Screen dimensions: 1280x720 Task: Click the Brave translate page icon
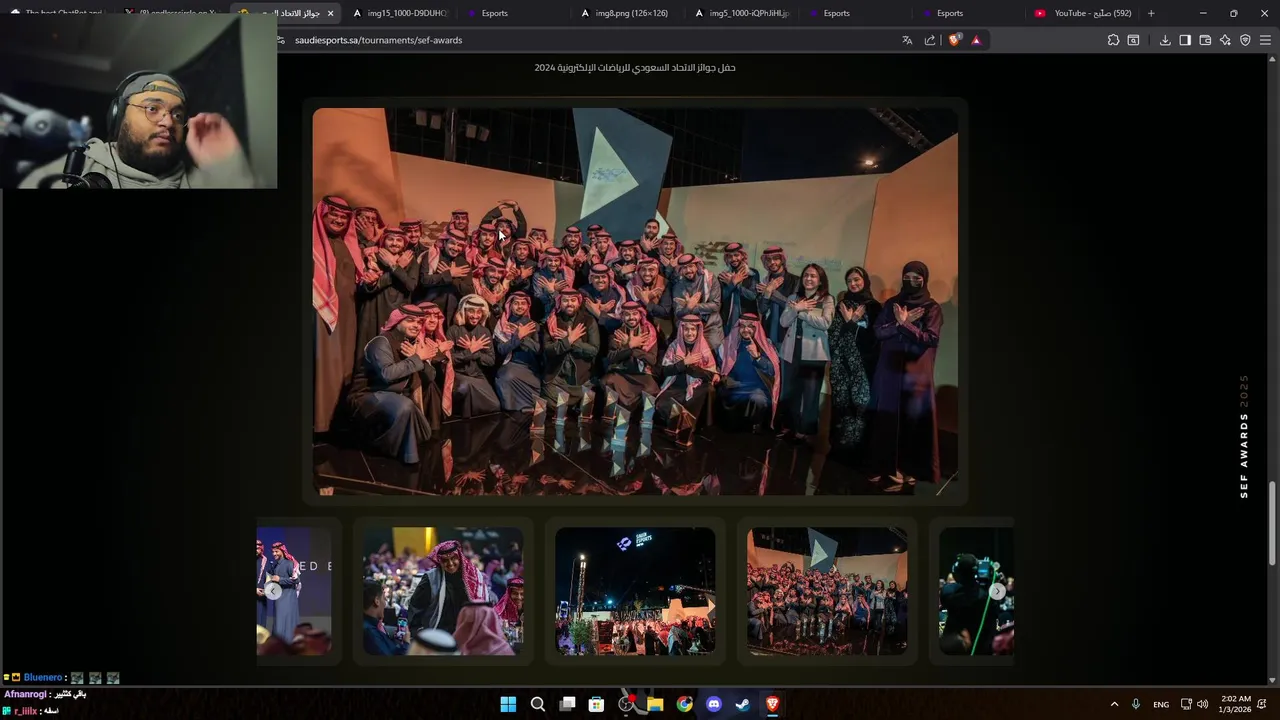coord(907,40)
